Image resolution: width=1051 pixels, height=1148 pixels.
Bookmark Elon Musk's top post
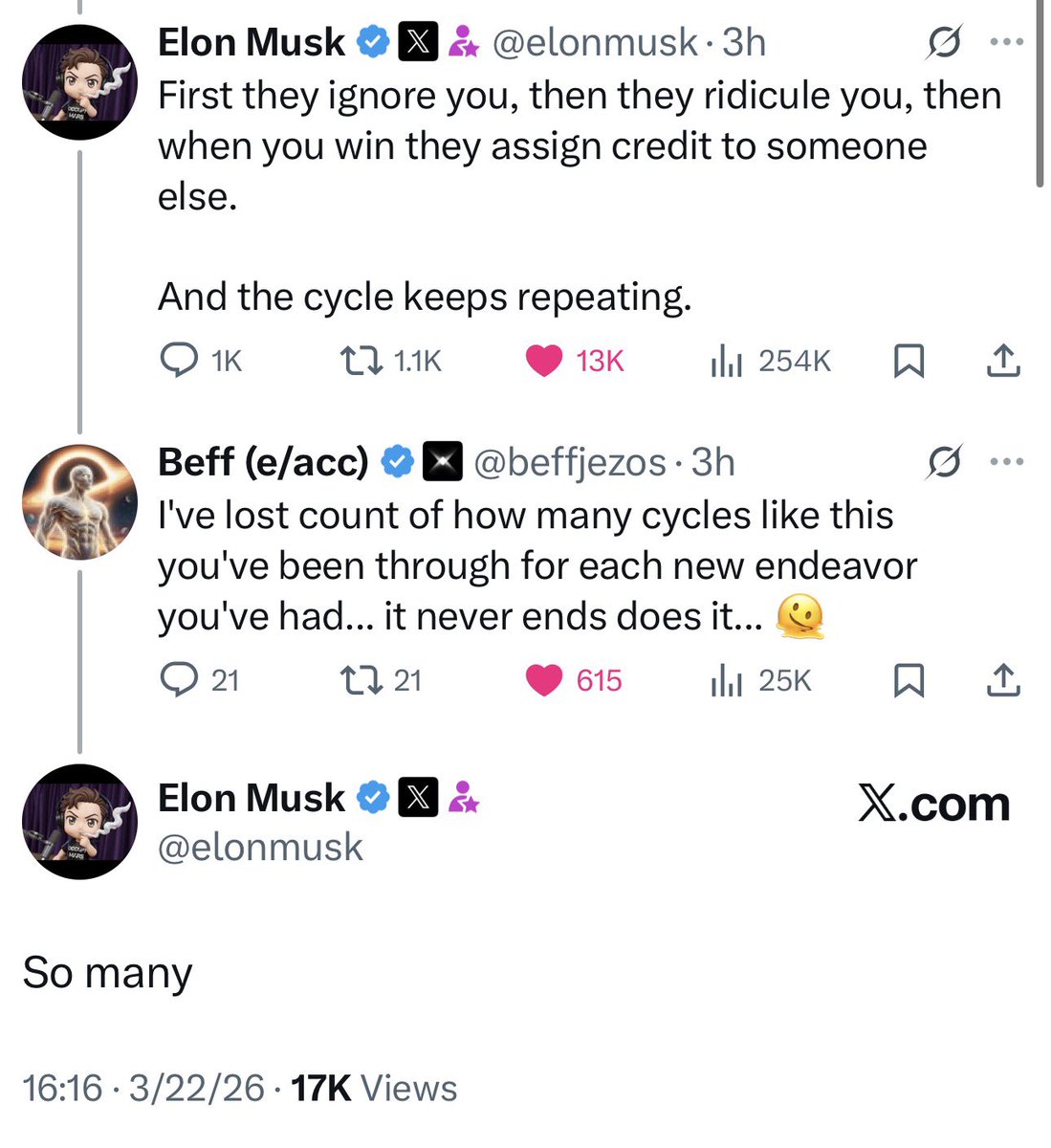[908, 361]
